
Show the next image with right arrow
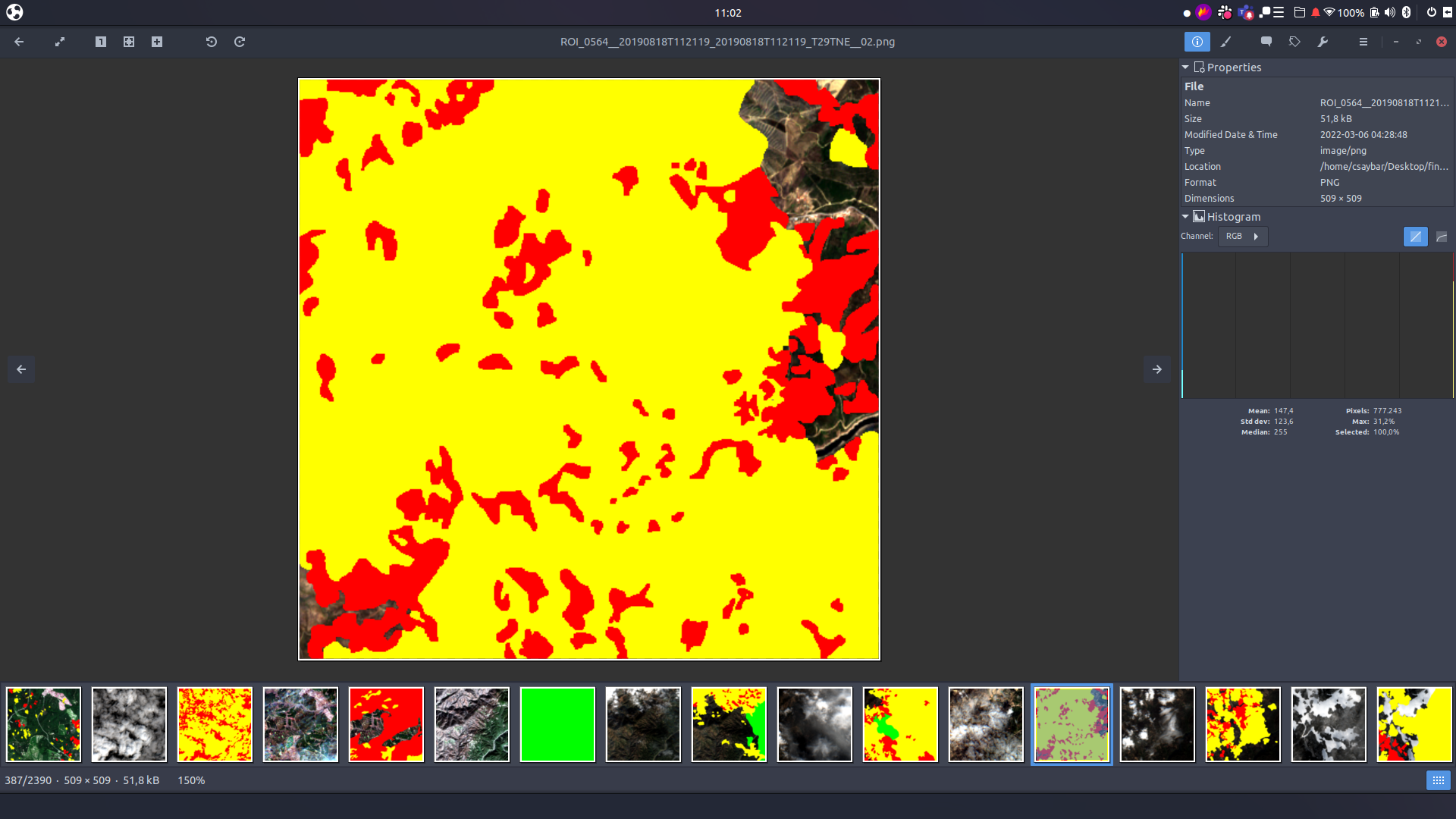coord(1157,369)
